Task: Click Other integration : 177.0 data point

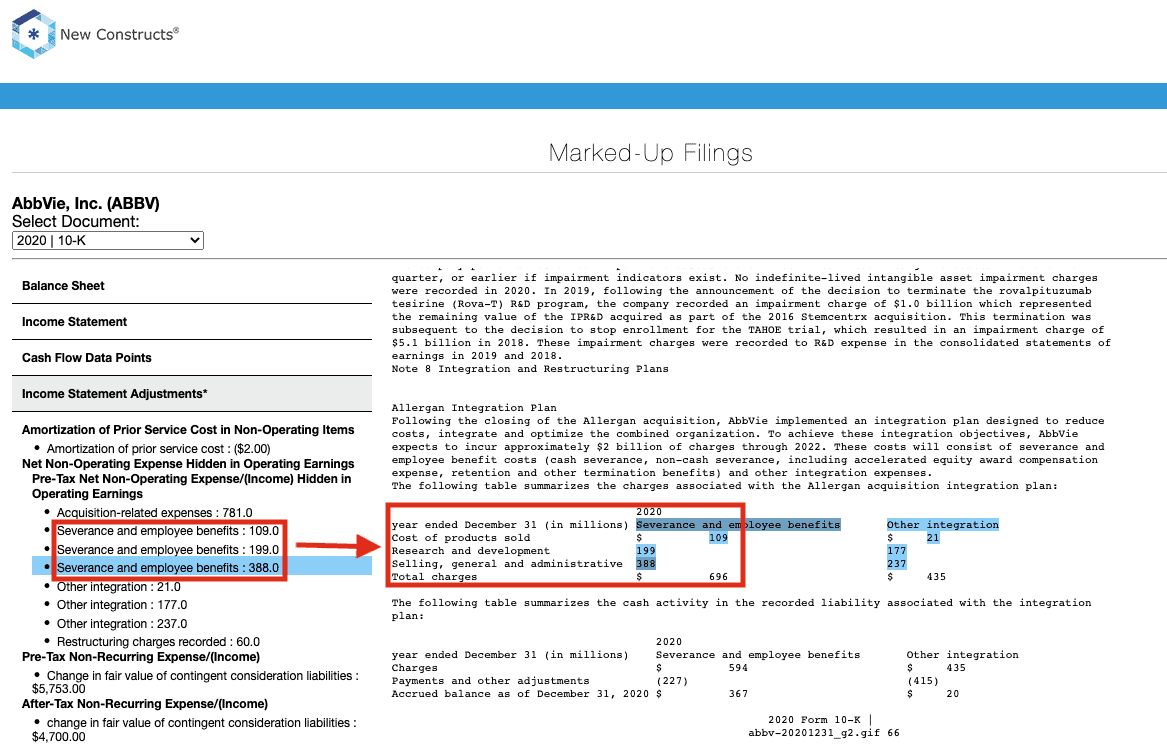Action: (122, 605)
